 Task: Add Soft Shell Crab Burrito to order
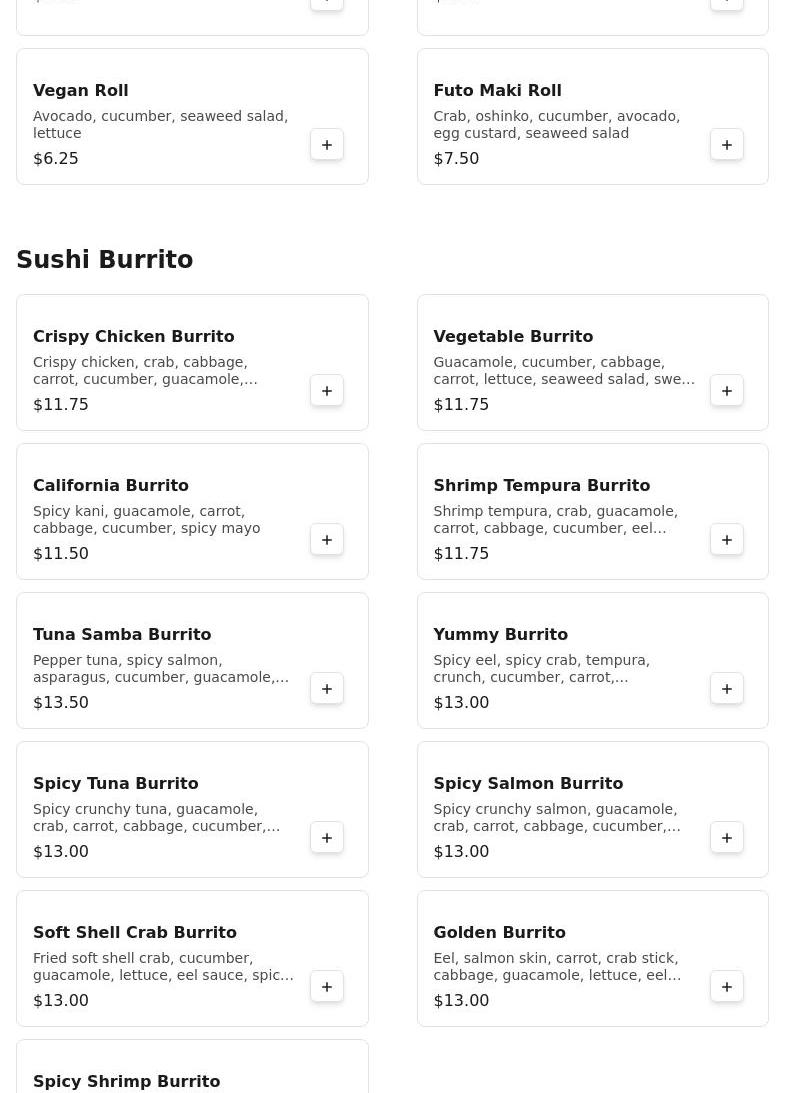(327, 987)
